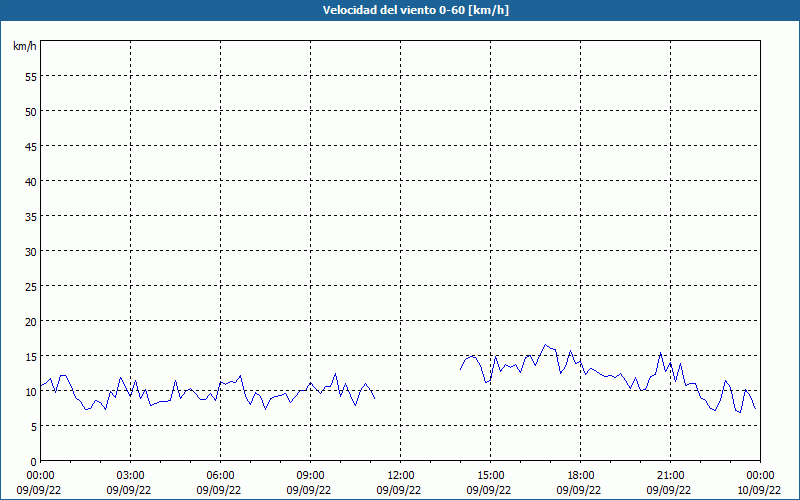The image size is (800, 500).
Task: Click the y-axis value 0
Action: coord(34,462)
